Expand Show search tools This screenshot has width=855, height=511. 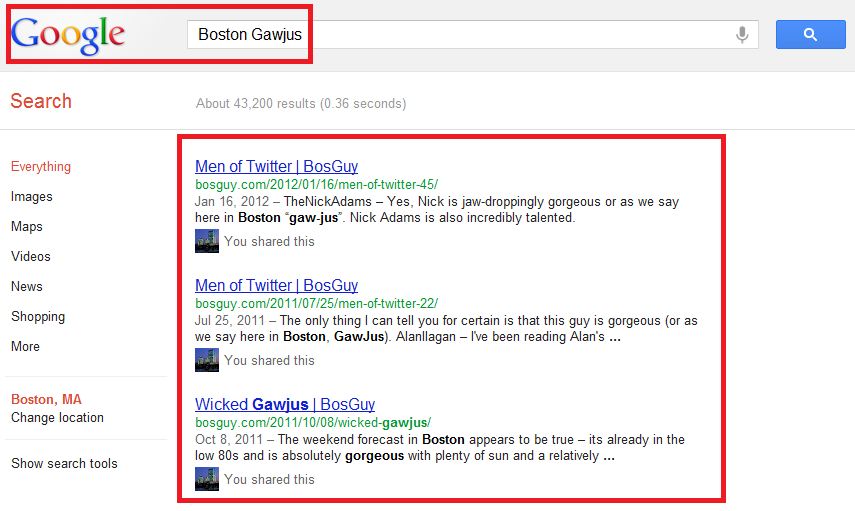tap(64, 464)
